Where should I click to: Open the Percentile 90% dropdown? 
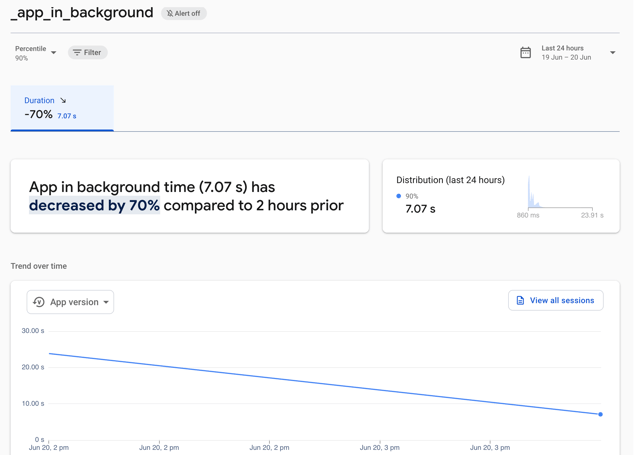point(36,53)
